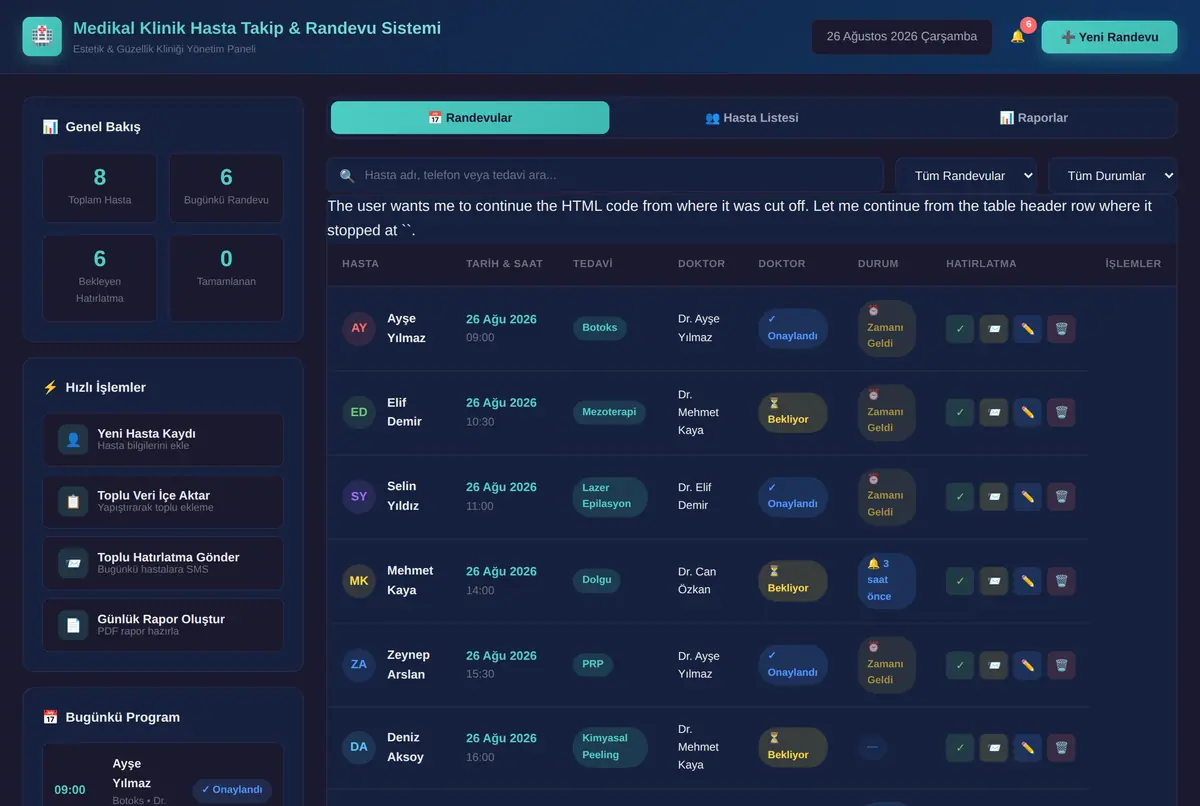Click the Lazer Epilasyon treatment badge
Image resolution: width=1200 pixels, height=806 pixels.
click(610, 496)
